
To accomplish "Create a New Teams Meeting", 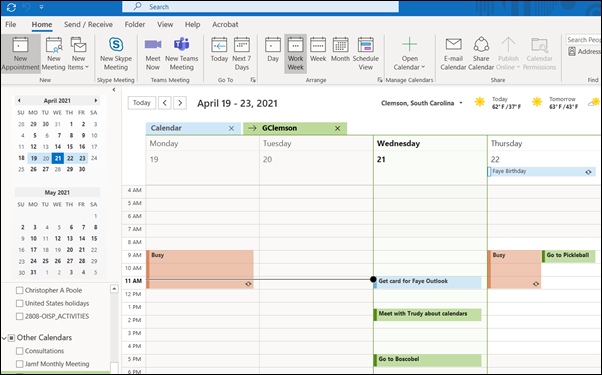I will tap(182, 54).
